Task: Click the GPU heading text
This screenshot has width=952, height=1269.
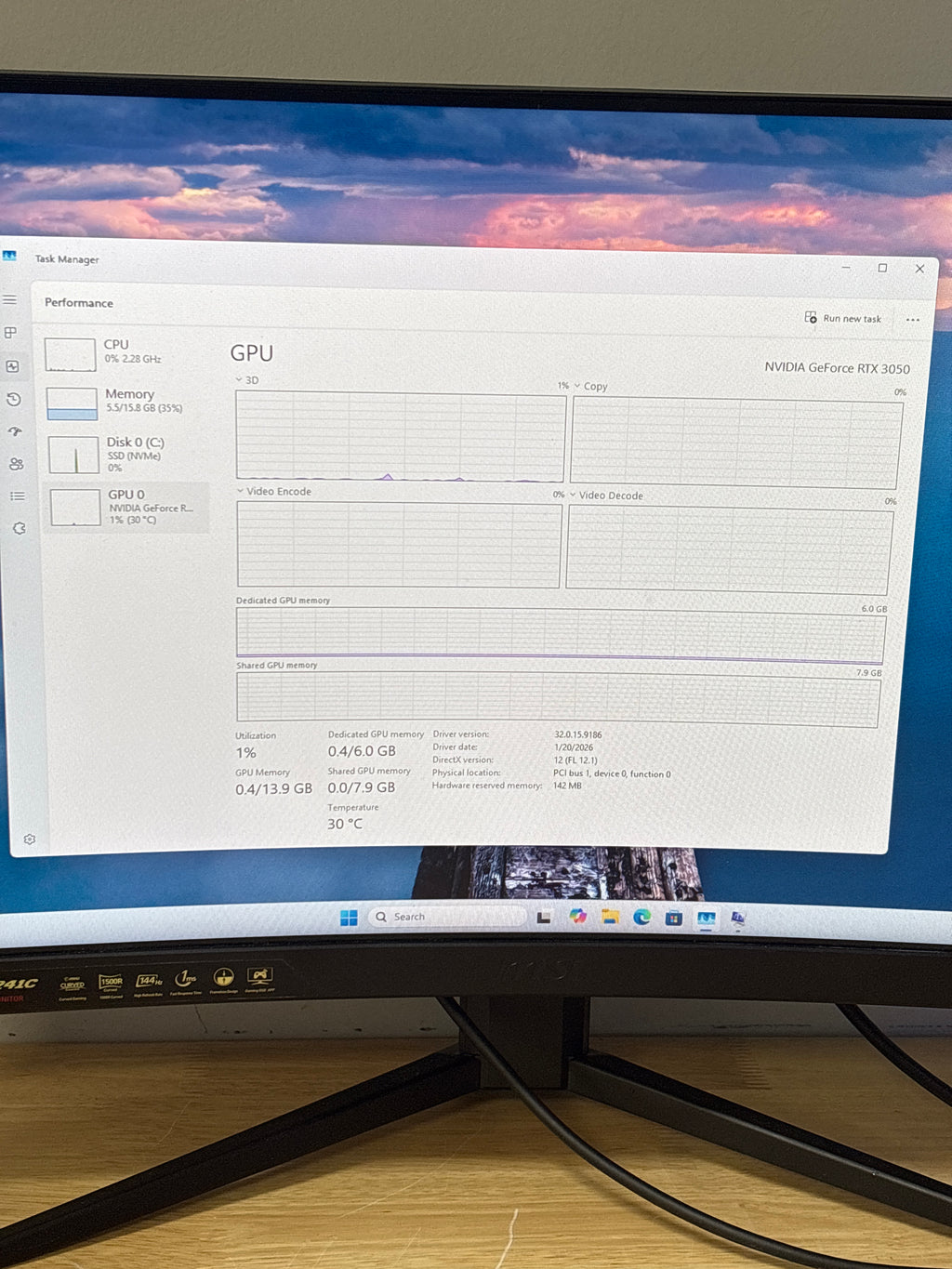Action: pyautogui.click(x=252, y=353)
